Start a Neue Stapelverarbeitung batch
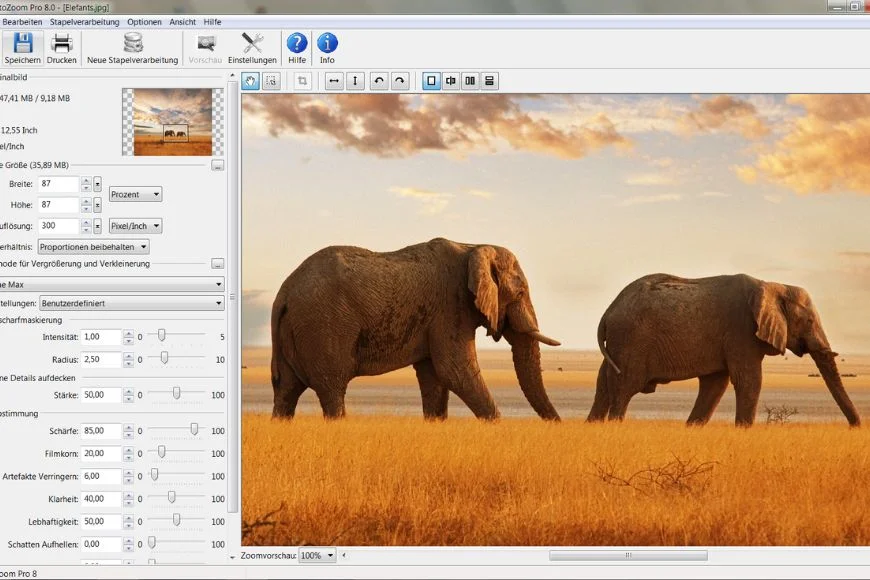Image resolution: width=870 pixels, height=580 pixels. point(132,44)
